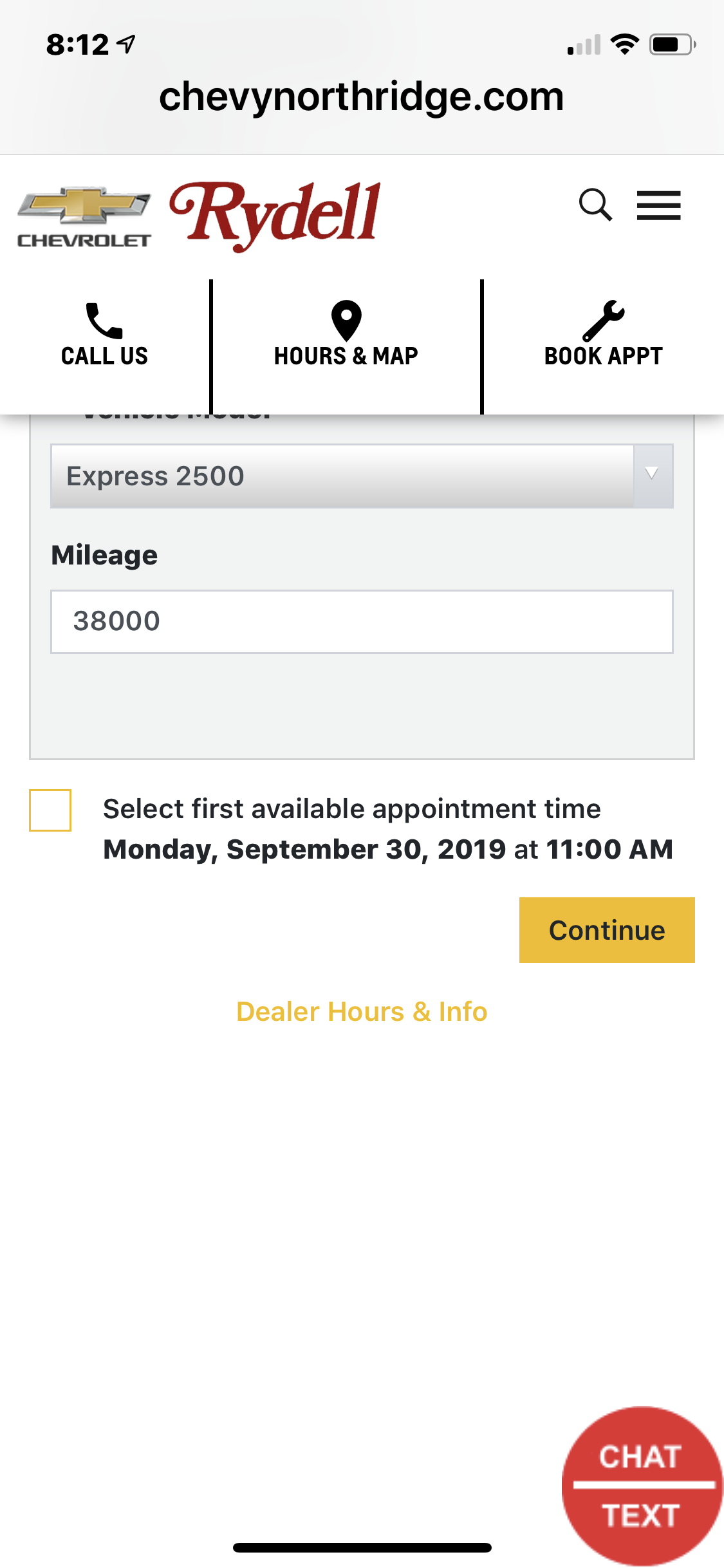
Task: Tap the wrench Book Appt icon
Action: (603, 320)
